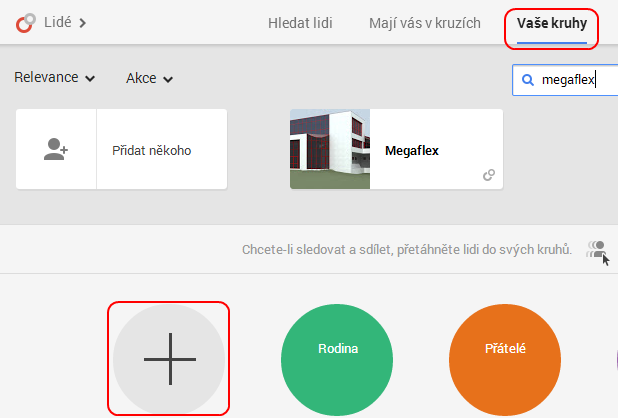
Task: Select the Vaše kruhy tab
Action: (x=551, y=23)
